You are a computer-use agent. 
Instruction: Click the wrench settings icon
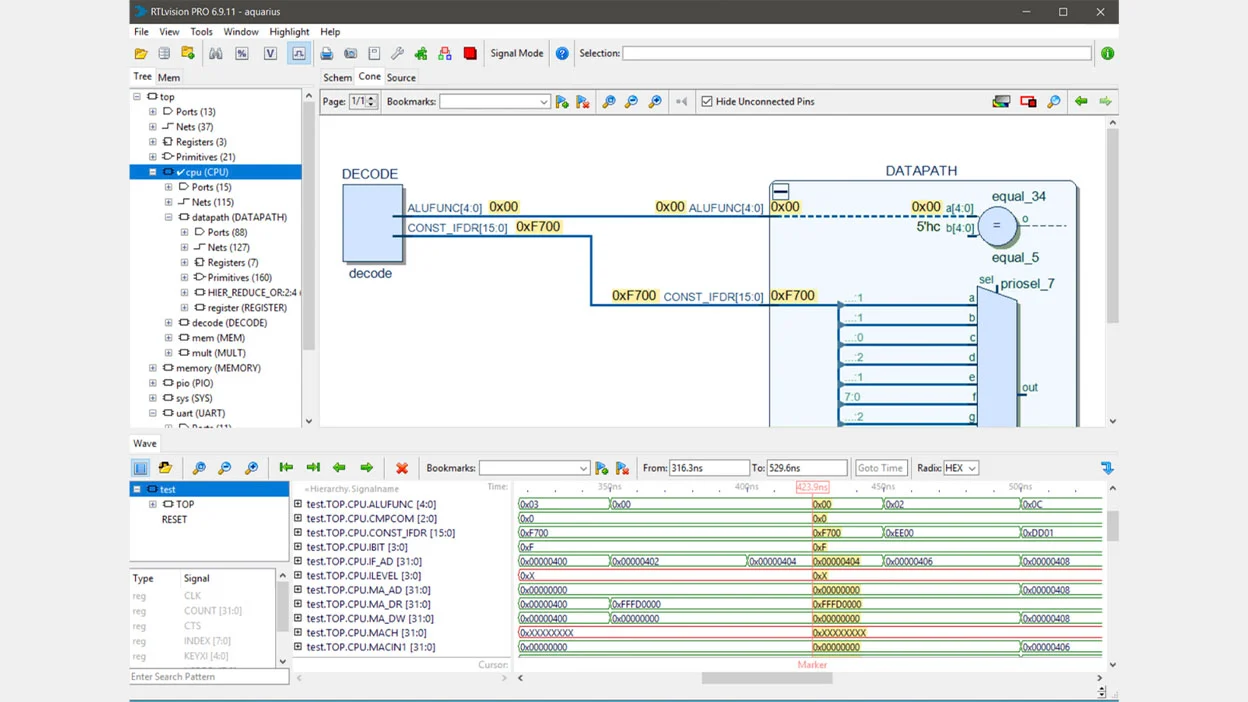[x=397, y=53]
